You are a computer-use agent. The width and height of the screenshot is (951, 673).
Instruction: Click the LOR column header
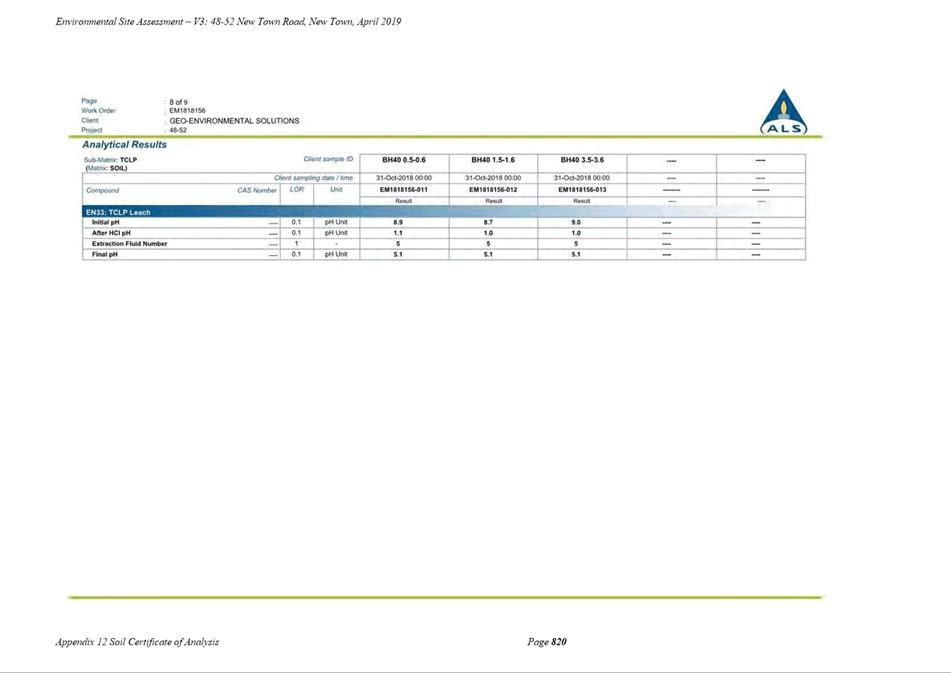pos(297,190)
